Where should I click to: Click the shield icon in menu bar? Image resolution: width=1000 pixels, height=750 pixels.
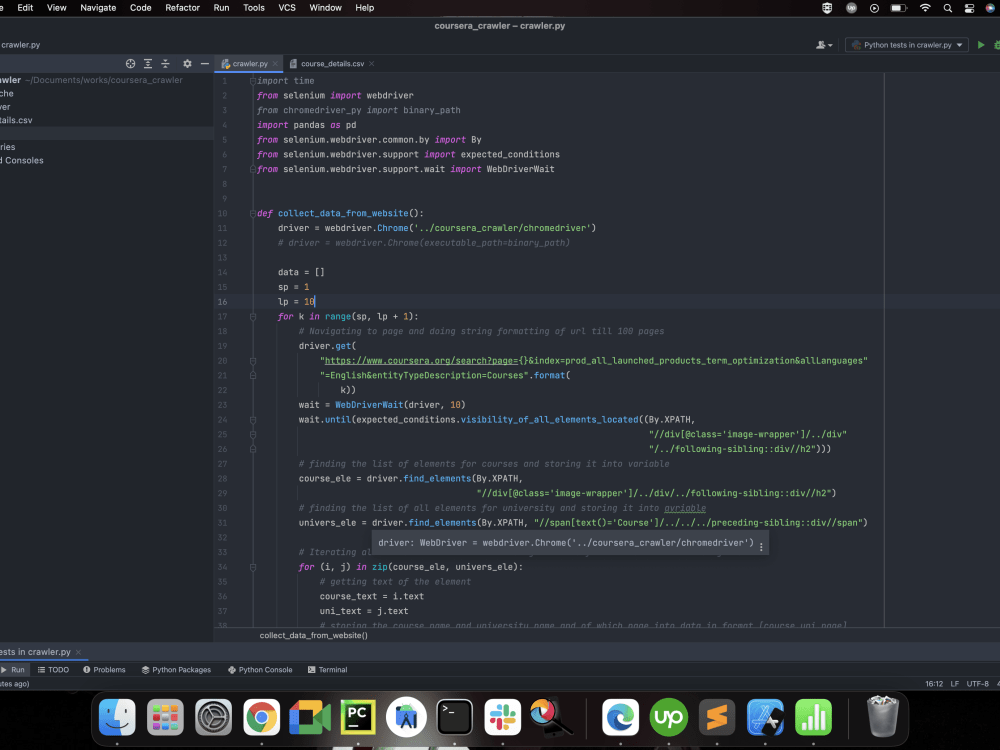click(x=827, y=8)
